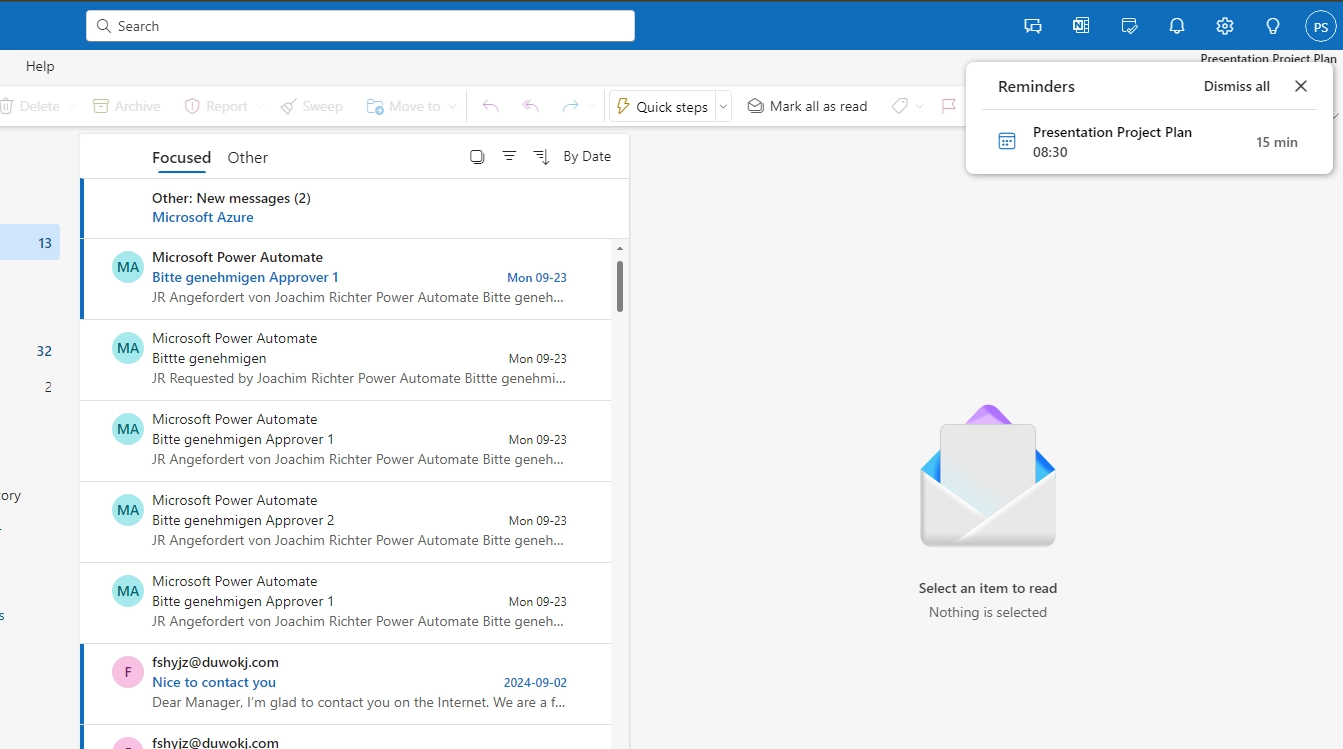Click the message list scrollbar thumb

(620, 286)
